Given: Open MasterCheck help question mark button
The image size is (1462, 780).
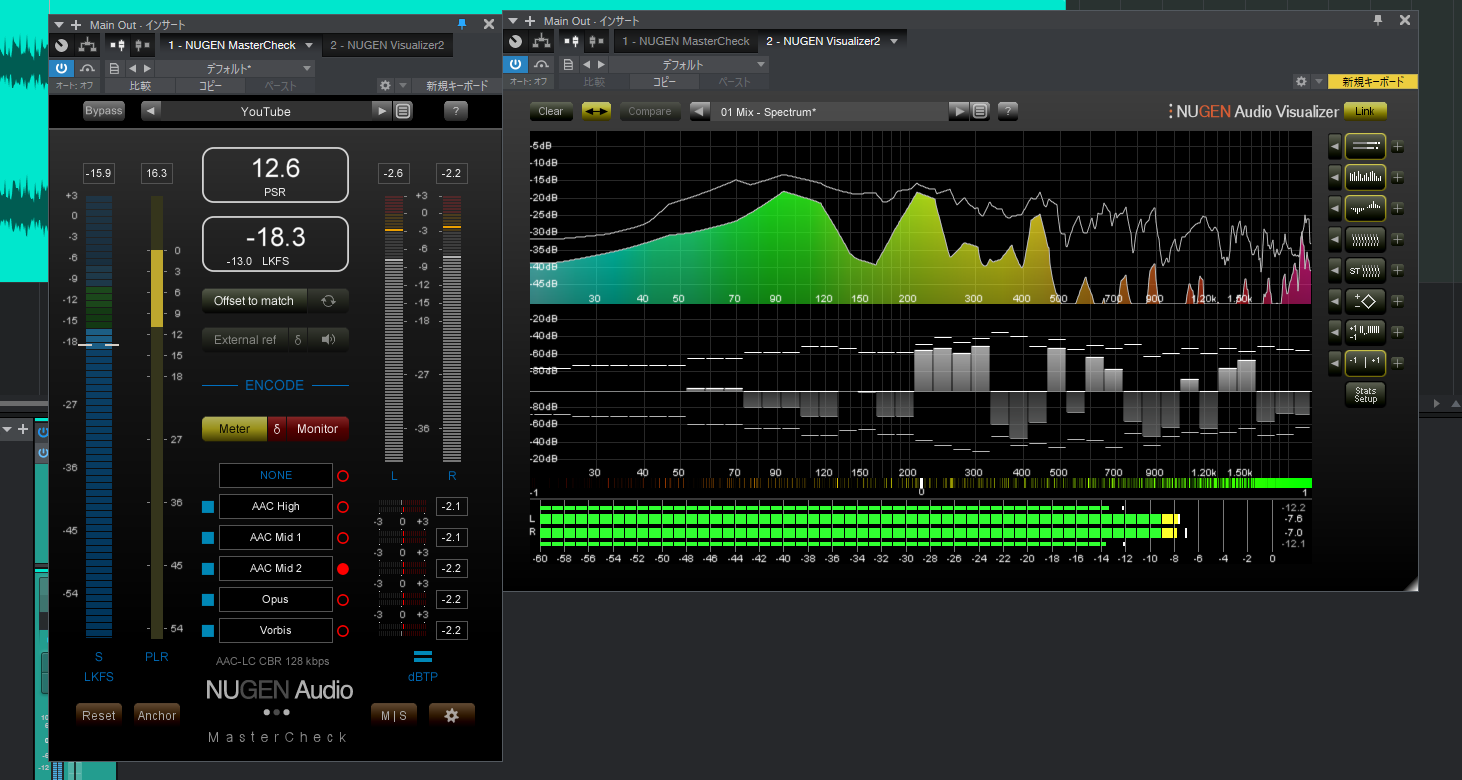Looking at the screenshot, I should click(455, 111).
